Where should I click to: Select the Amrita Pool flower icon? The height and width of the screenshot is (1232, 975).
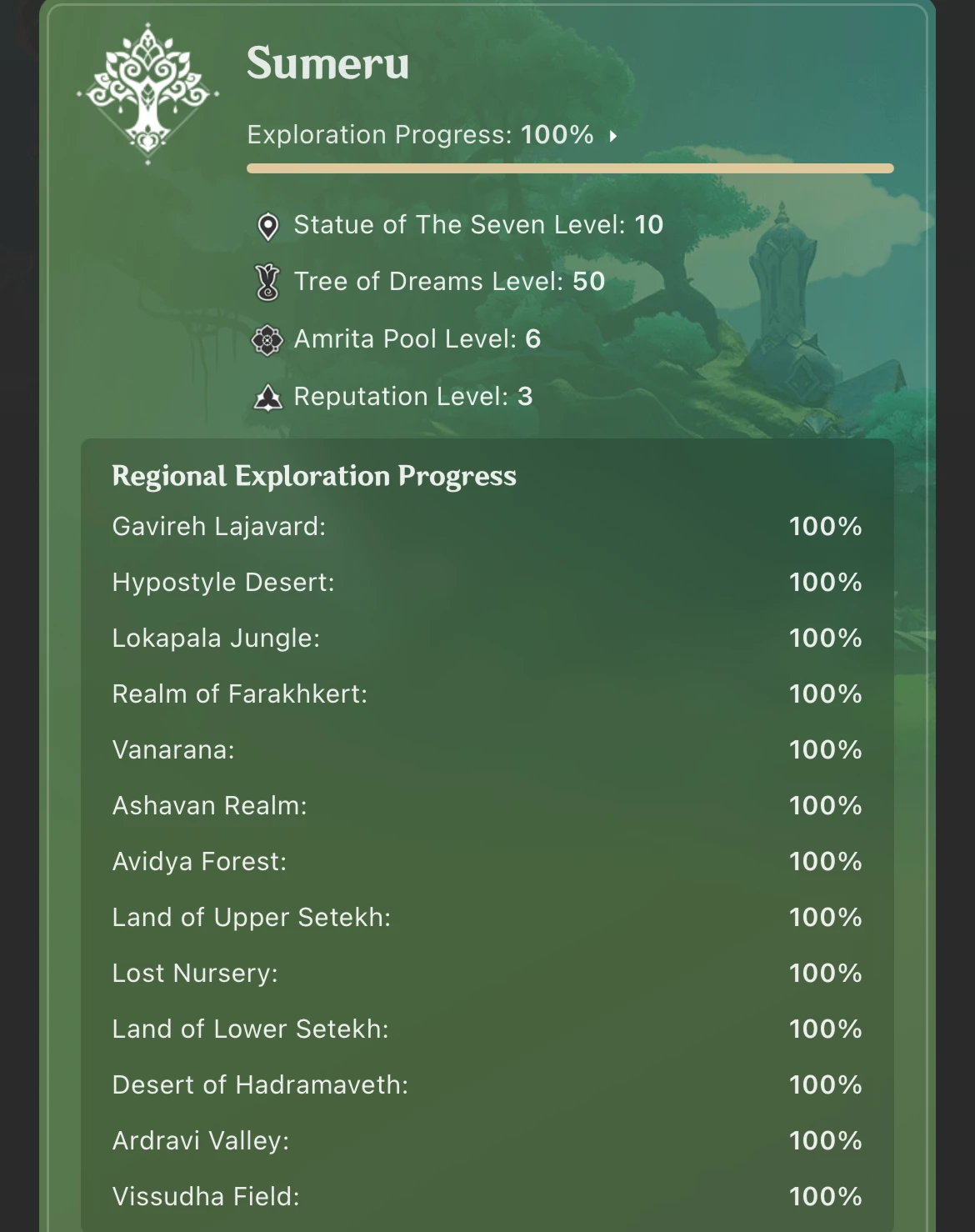267,339
